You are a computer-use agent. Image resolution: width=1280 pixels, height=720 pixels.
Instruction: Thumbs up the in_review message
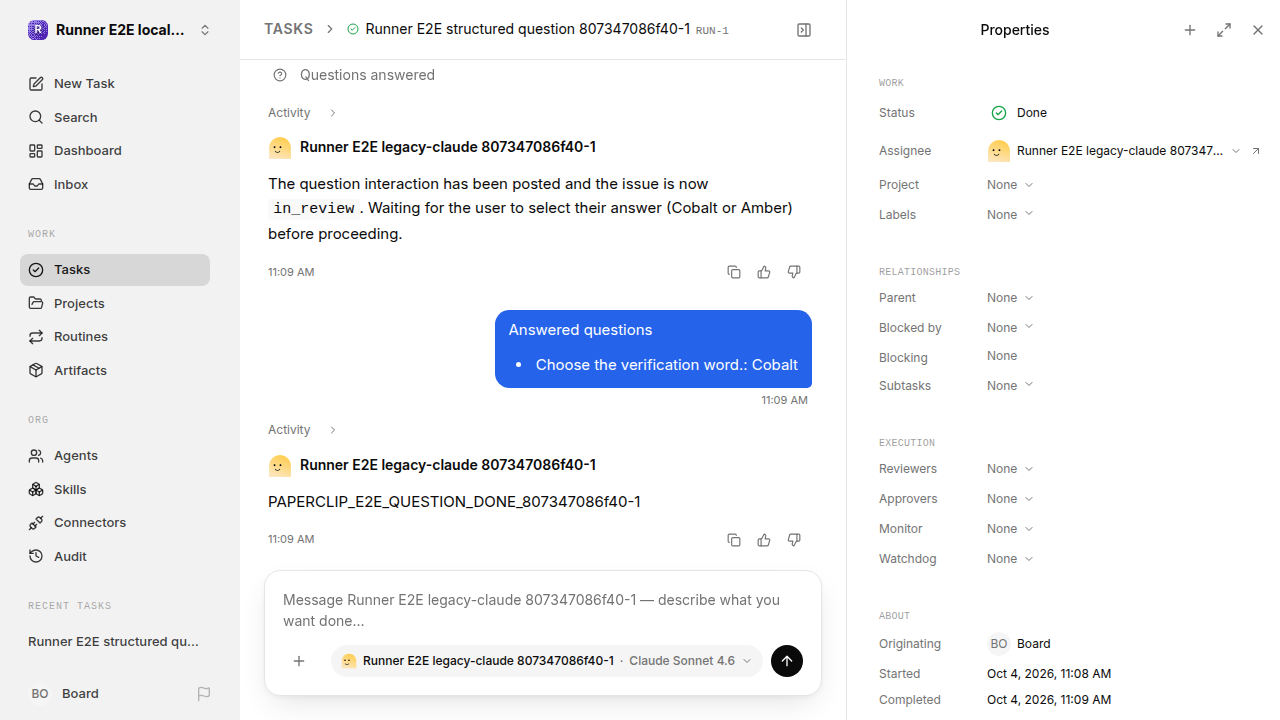[764, 272]
